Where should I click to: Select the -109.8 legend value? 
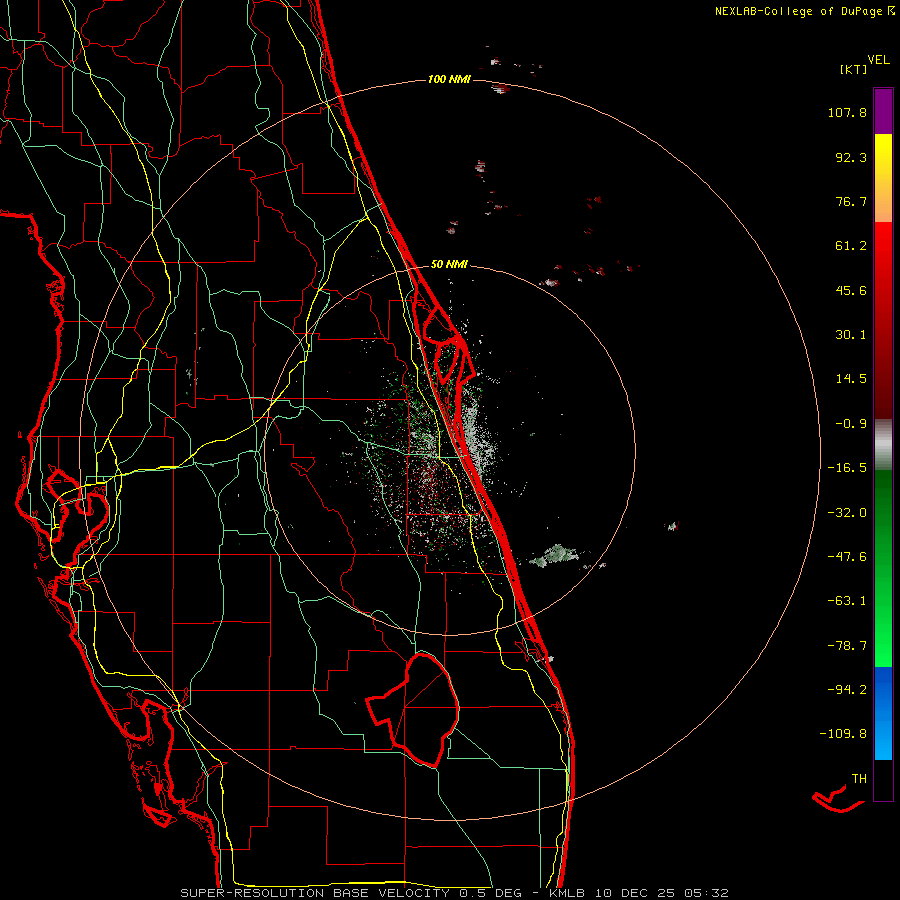(843, 734)
